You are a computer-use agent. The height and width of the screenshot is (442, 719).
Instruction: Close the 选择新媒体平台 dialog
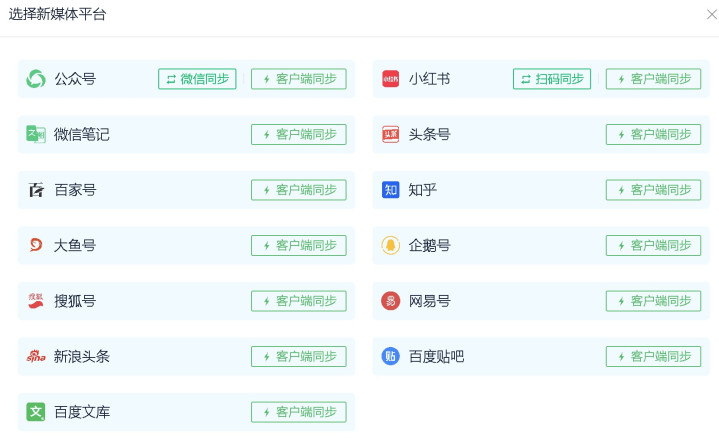(x=712, y=15)
